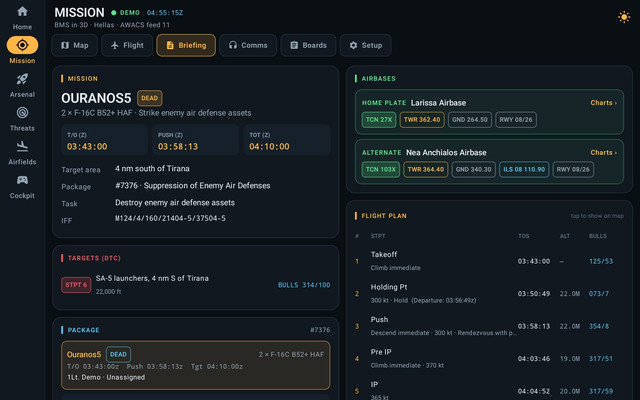The image size is (640, 400).
Task: Click the IFF code M124/4/160/21404-5/37504-5
Action: [x=170, y=218]
